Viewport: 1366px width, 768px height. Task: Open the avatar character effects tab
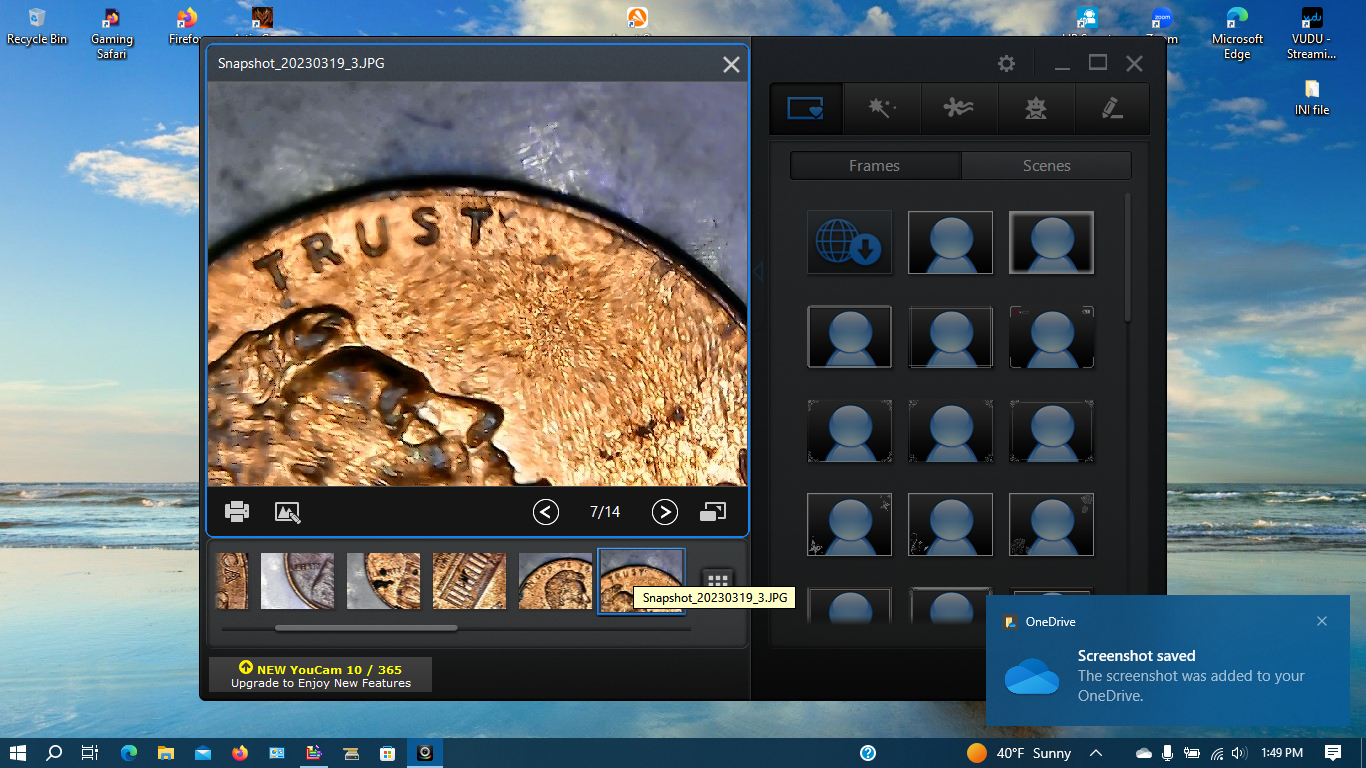click(1036, 108)
